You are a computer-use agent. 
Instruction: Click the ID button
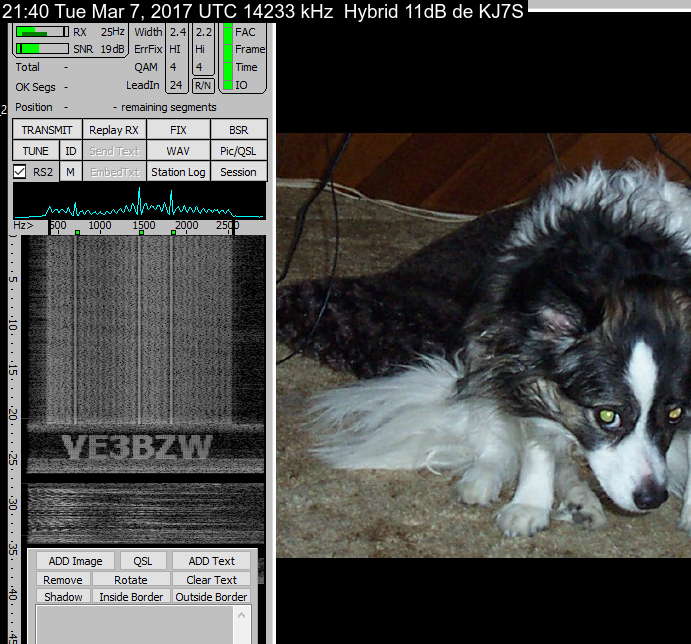[71, 151]
